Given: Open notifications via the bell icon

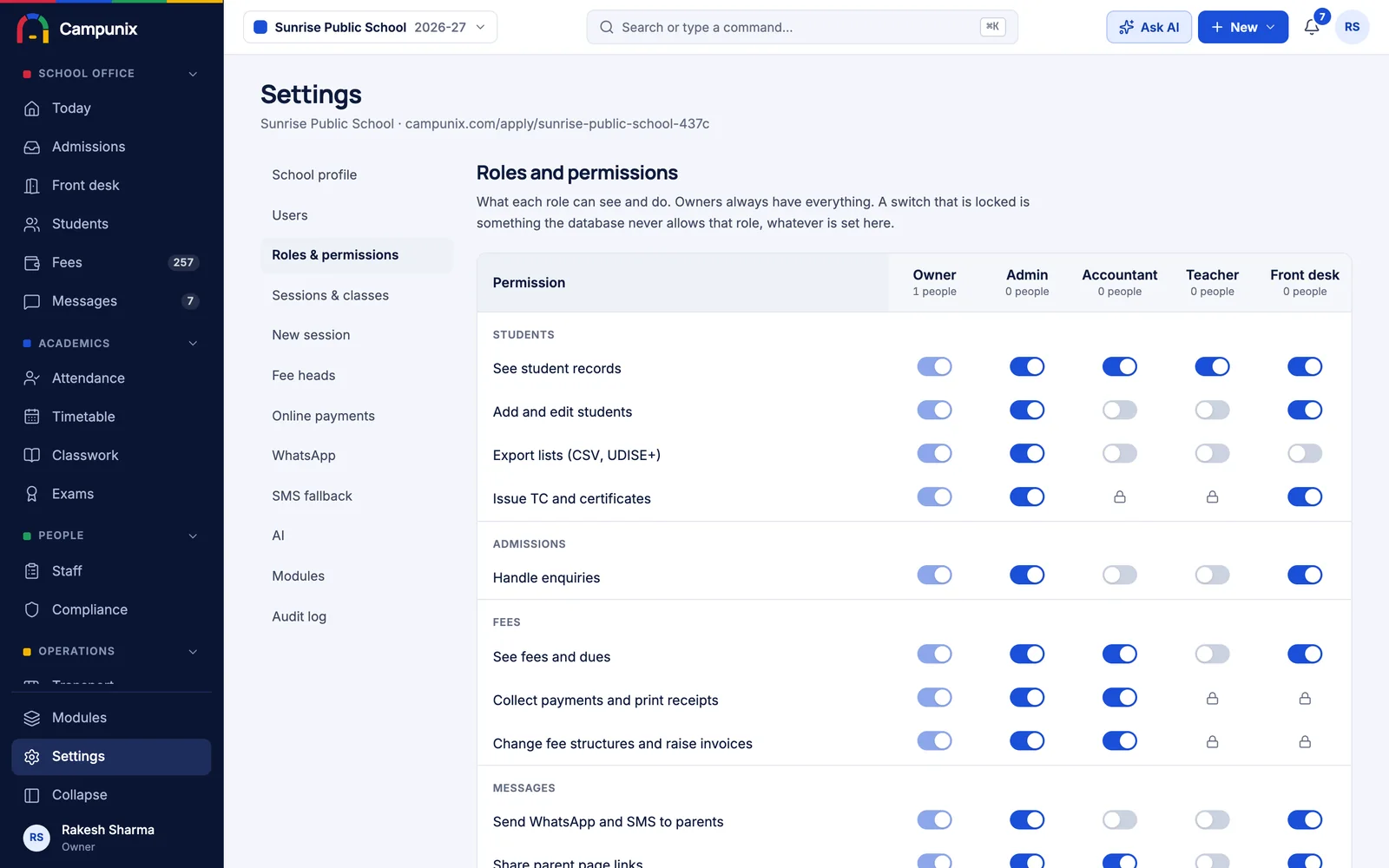Looking at the screenshot, I should coord(1312,27).
